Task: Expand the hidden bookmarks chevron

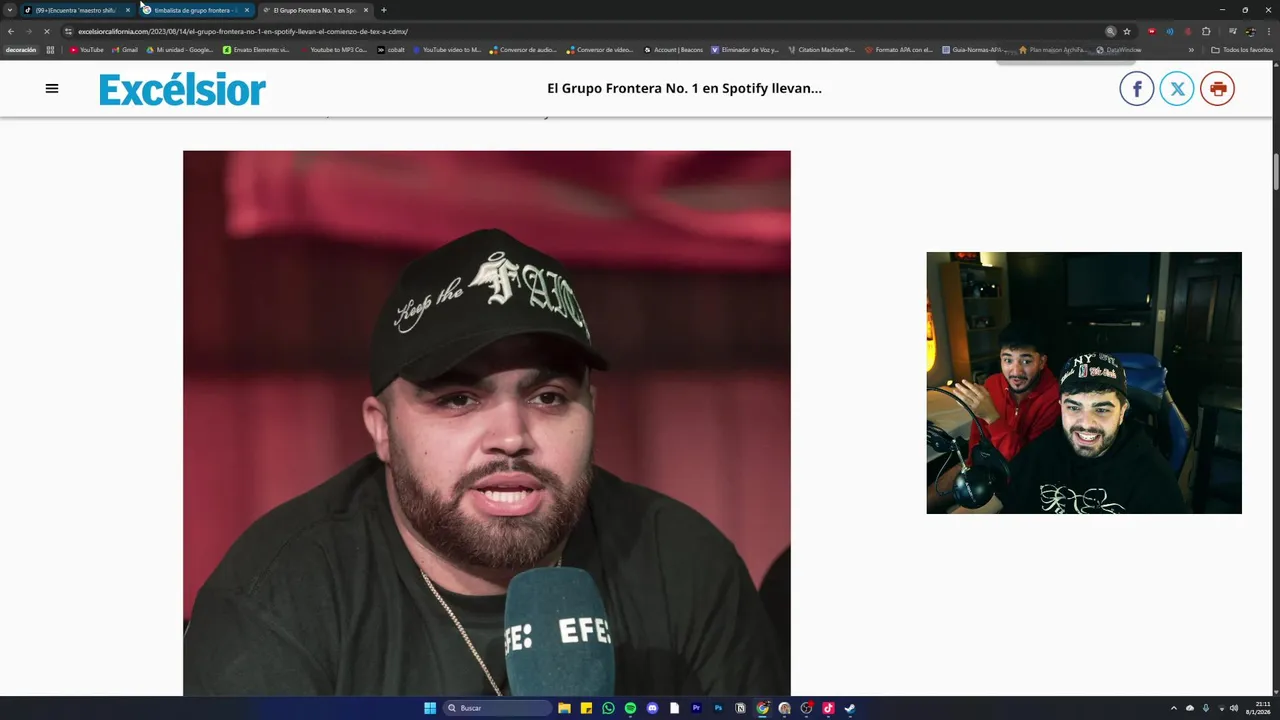Action: coord(1191,50)
